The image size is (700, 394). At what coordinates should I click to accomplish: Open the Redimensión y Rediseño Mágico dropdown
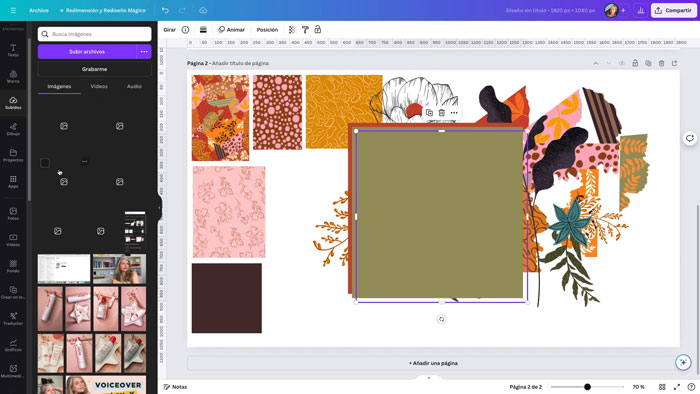pos(103,10)
